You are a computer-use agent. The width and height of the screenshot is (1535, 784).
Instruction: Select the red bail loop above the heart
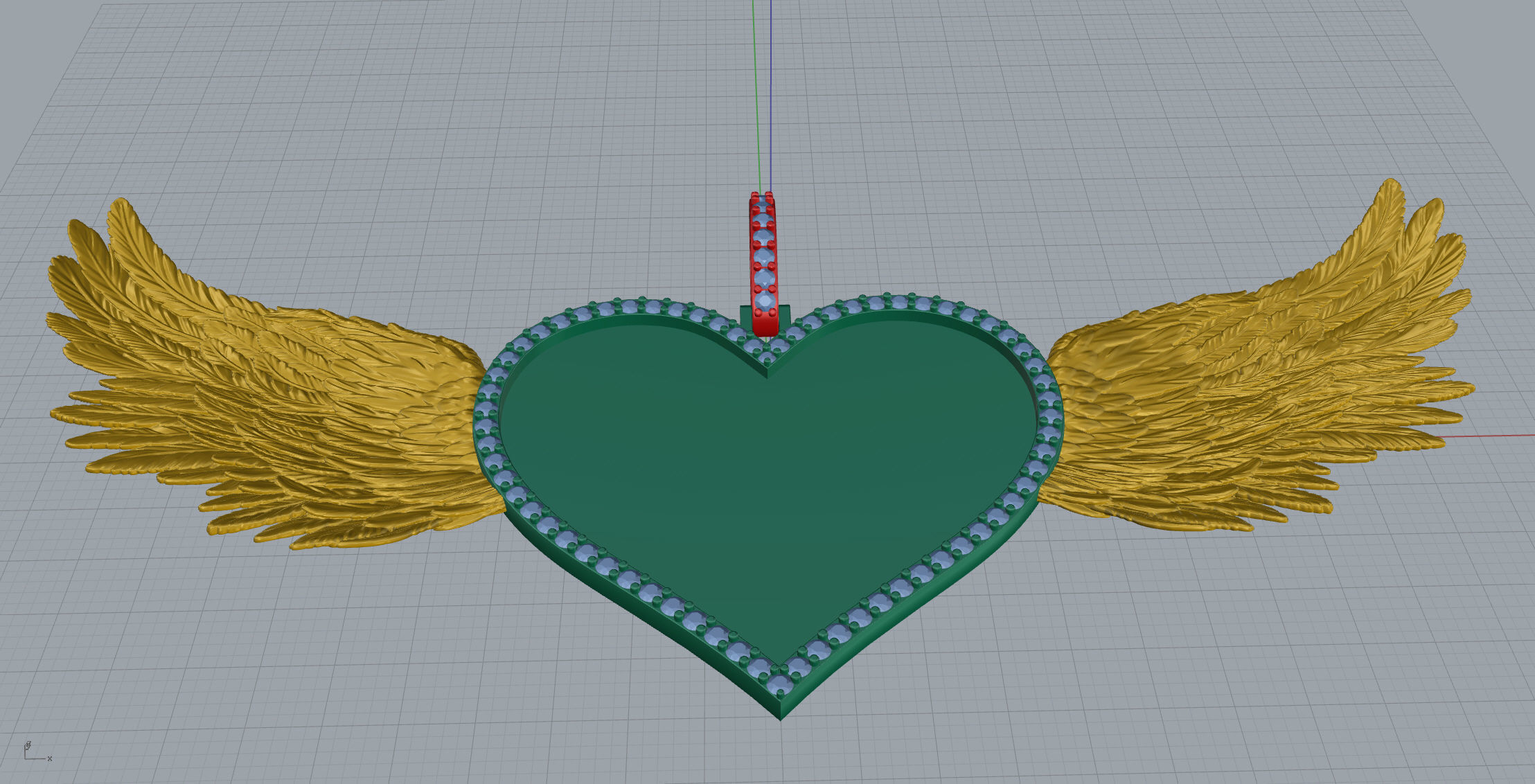click(x=763, y=263)
